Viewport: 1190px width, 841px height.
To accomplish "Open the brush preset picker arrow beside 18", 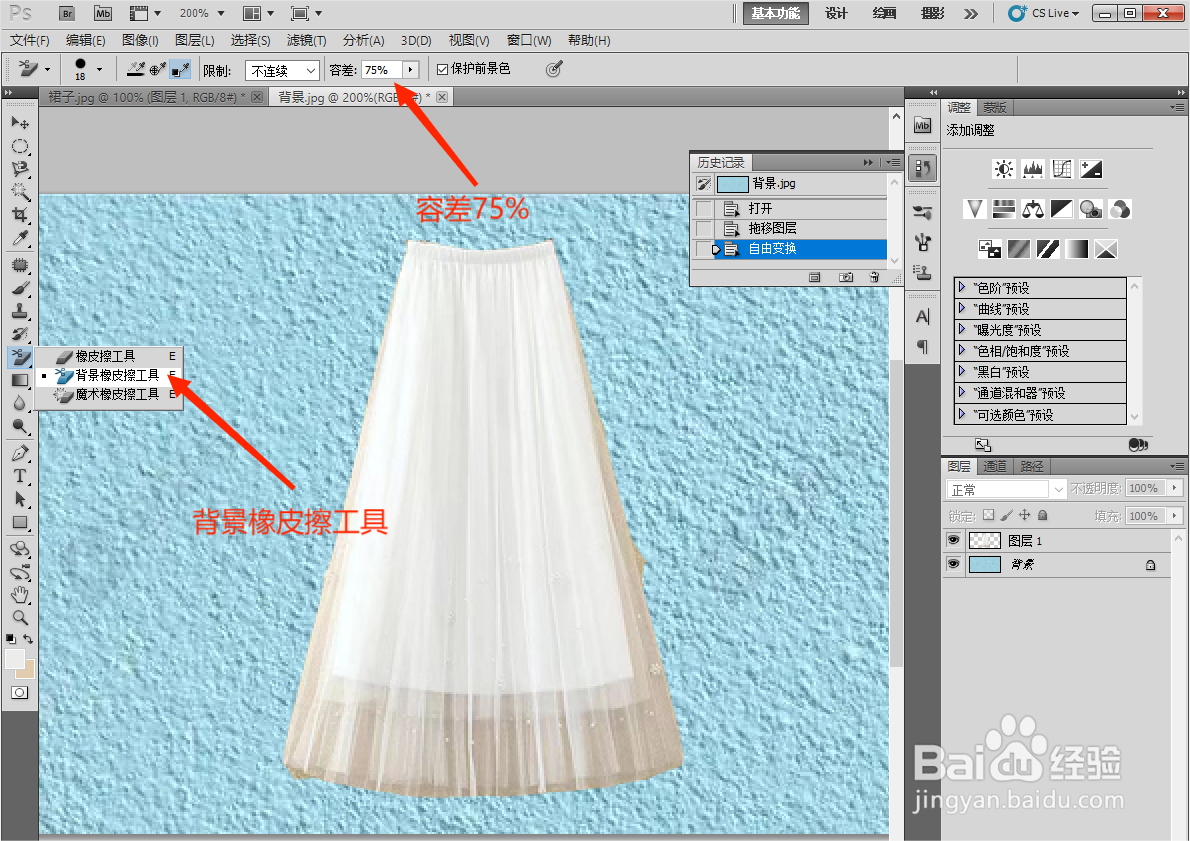I will coord(99,69).
